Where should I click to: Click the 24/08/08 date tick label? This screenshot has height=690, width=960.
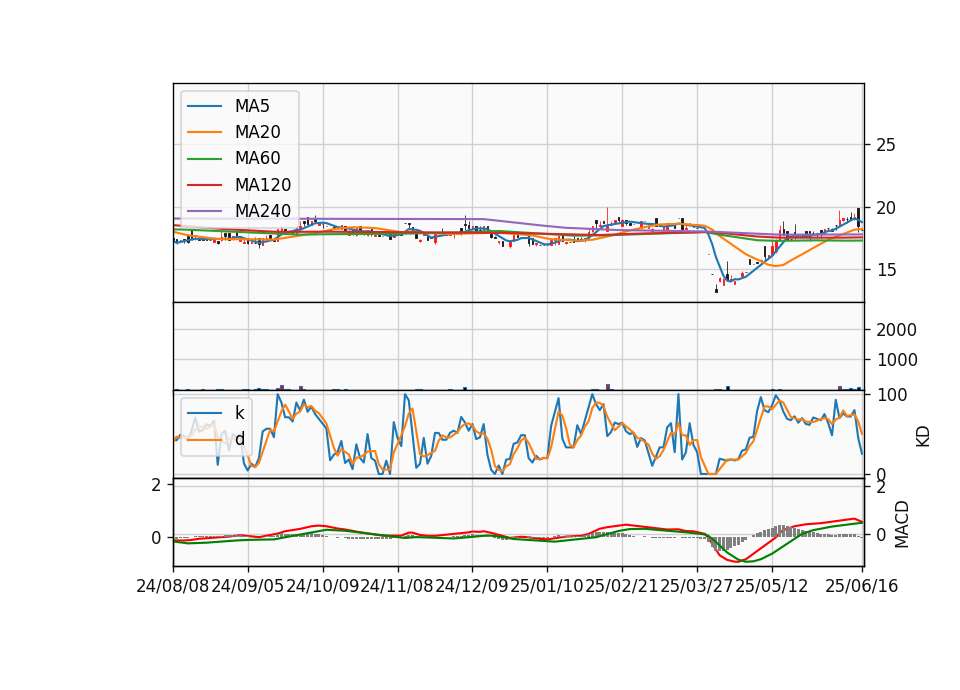(173, 586)
